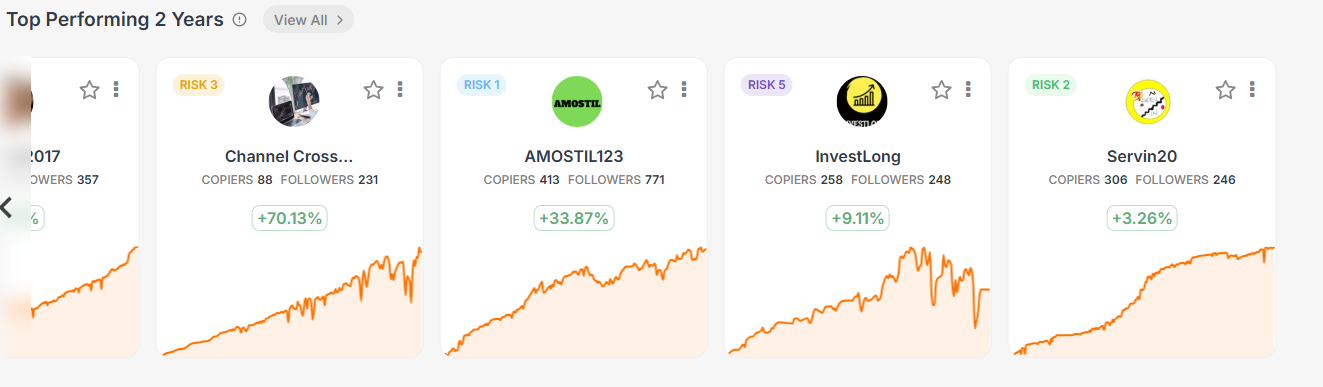Select the RISK 5 badge
The image size is (1323, 387).
pos(766,85)
